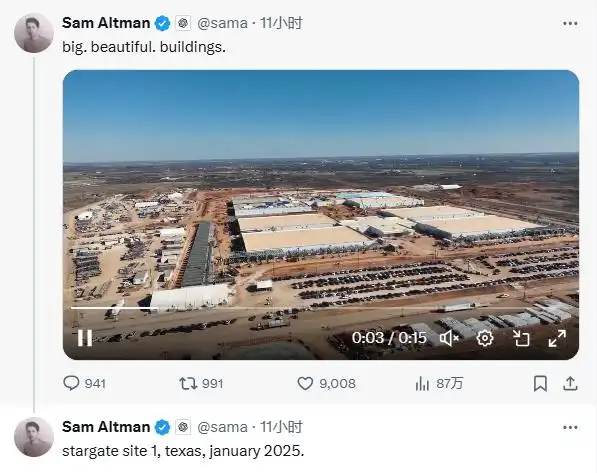Expand video to fullscreen
This screenshot has width=597, height=473.
[557, 338]
